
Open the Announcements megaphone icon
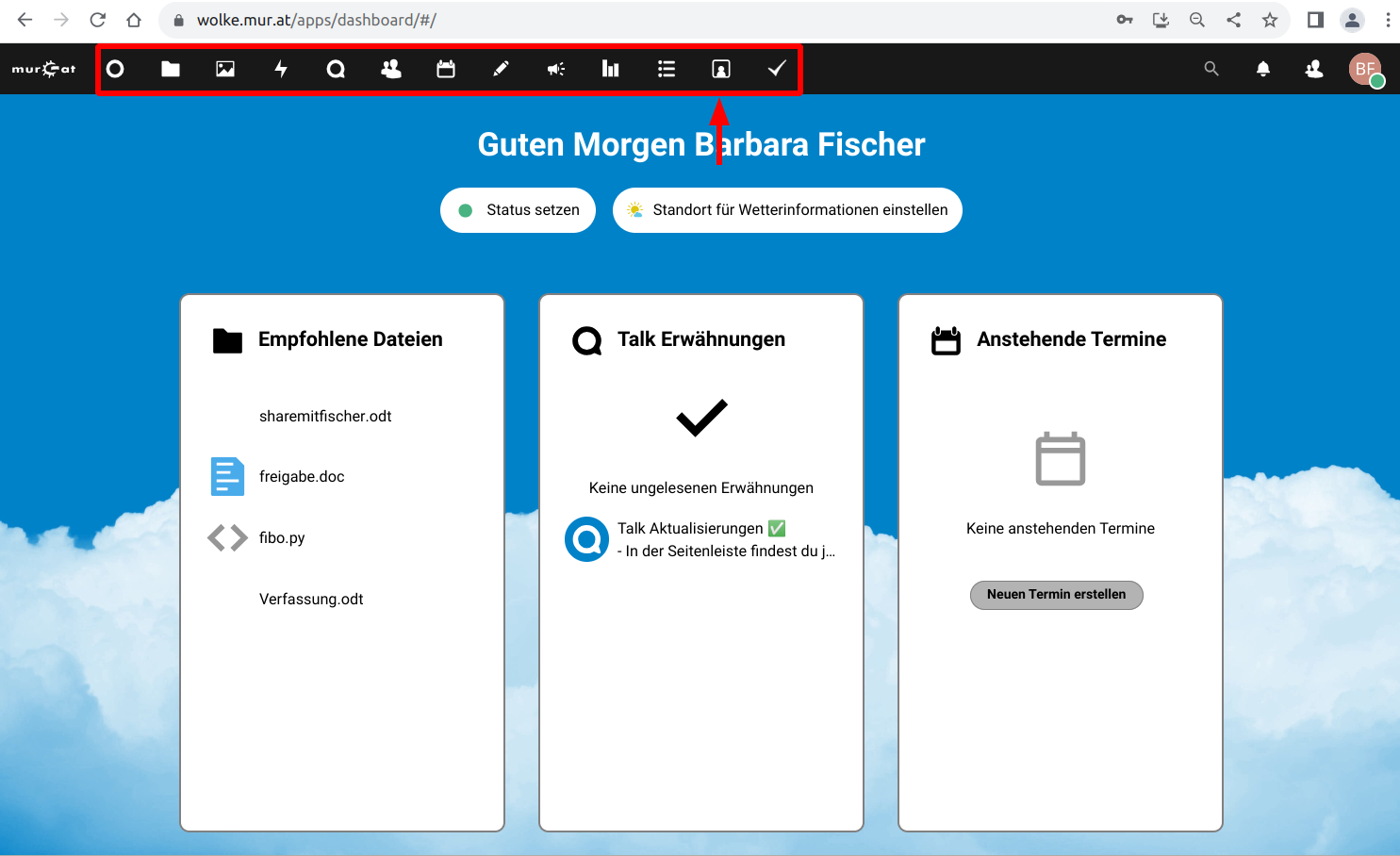point(556,69)
